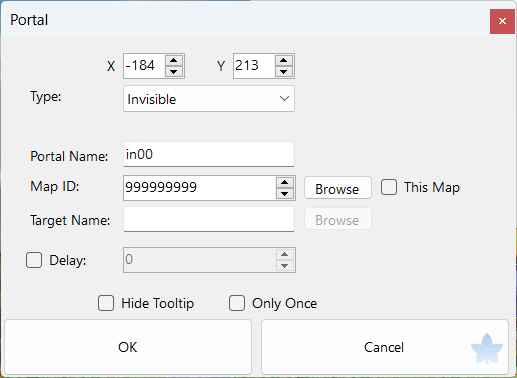Tick the Delay checkbox
The height and width of the screenshot is (378, 517).
pos(34,260)
